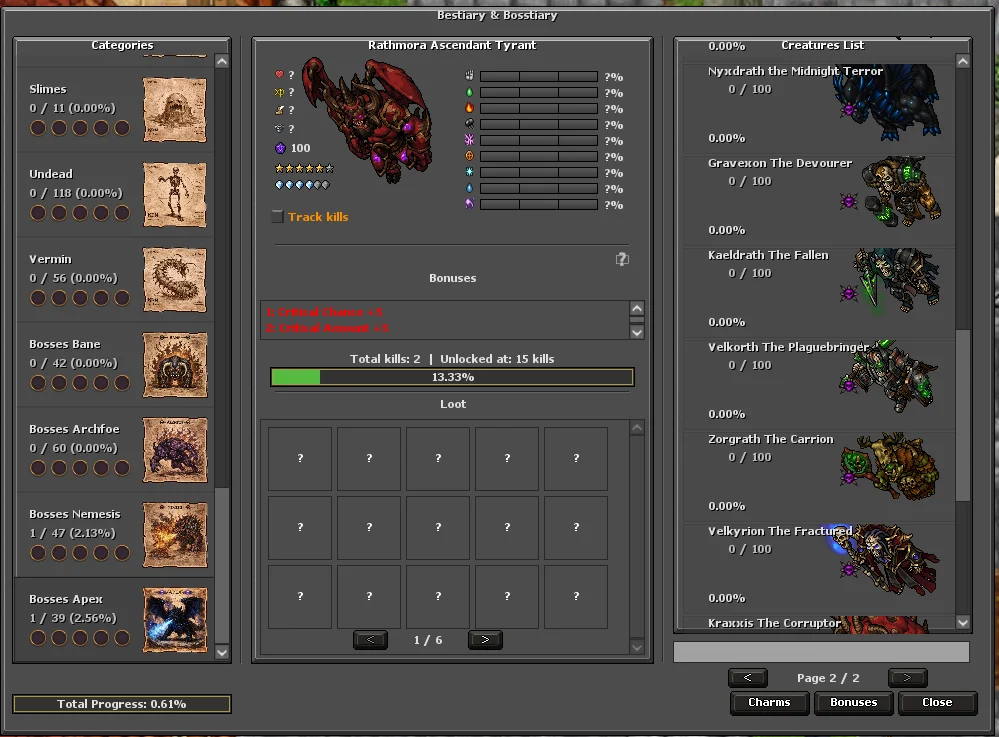Click the death resistance dark sphere icon
The height and width of the screenshot is (737, 999).
coord(470,124)
